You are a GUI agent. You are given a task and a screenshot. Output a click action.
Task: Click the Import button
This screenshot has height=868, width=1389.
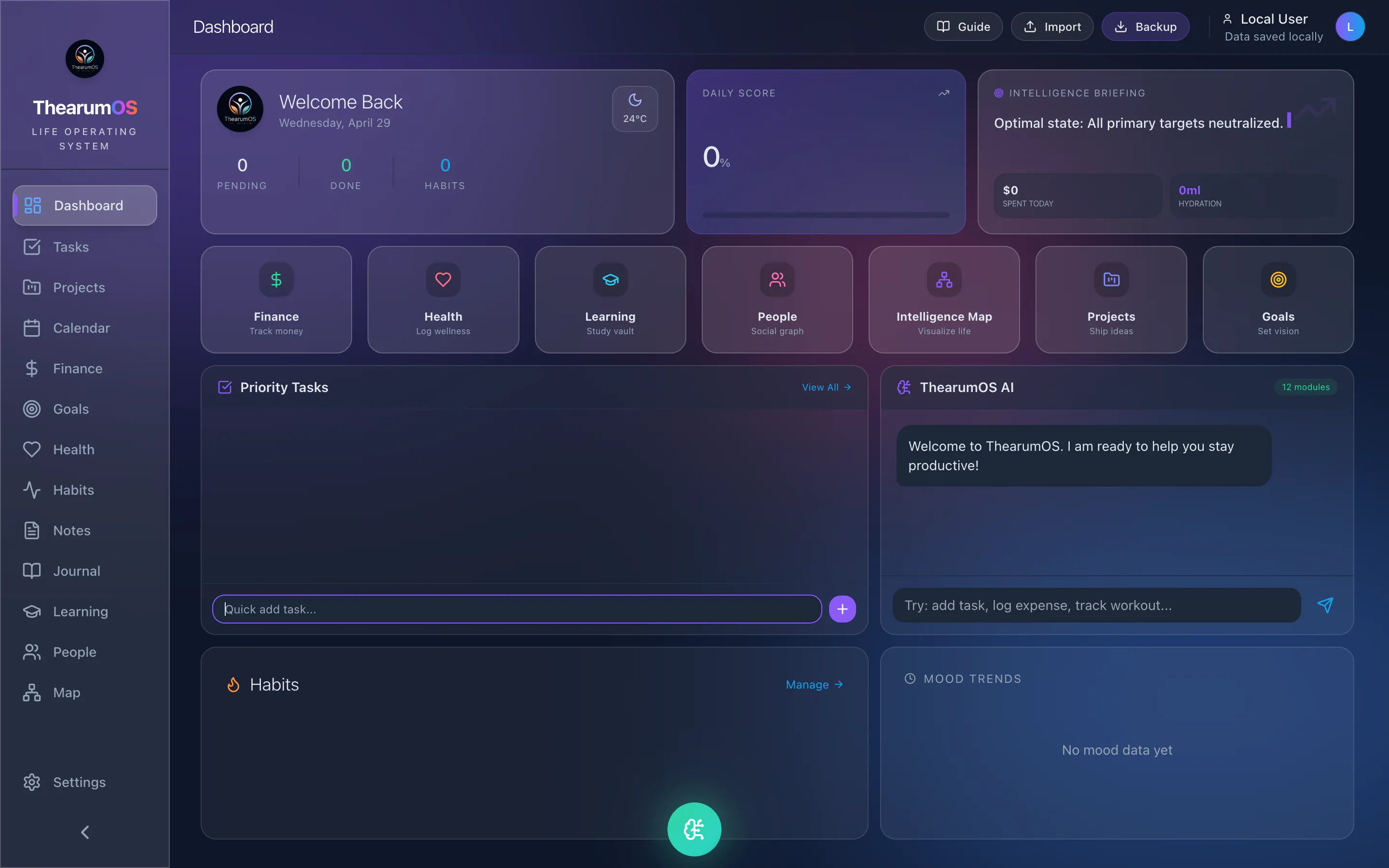pyautogui.click(x=1051, y=27)
